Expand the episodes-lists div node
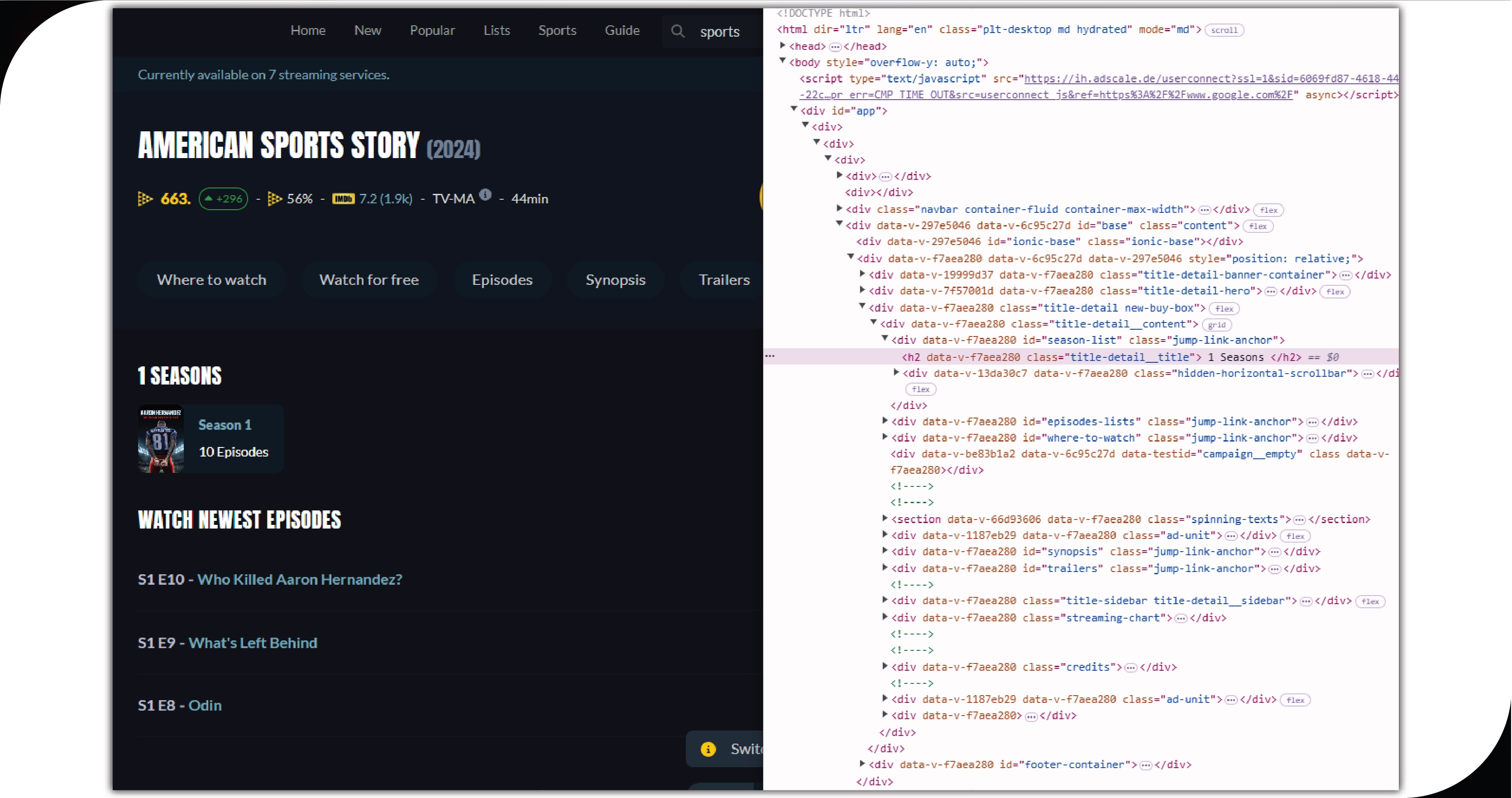 [x=885, y=420]
